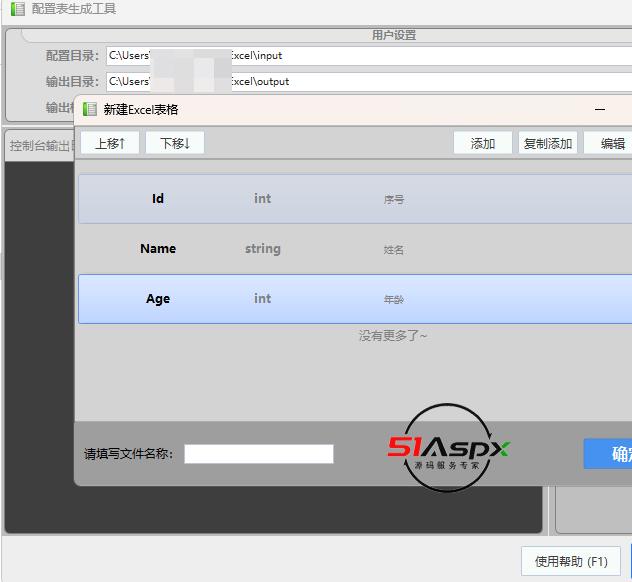Minimize the 新建Excel表格 dialog
Image resolution: width=632 pixels, height=582 pixels.
pyautogui.click(x=600, y=109)
